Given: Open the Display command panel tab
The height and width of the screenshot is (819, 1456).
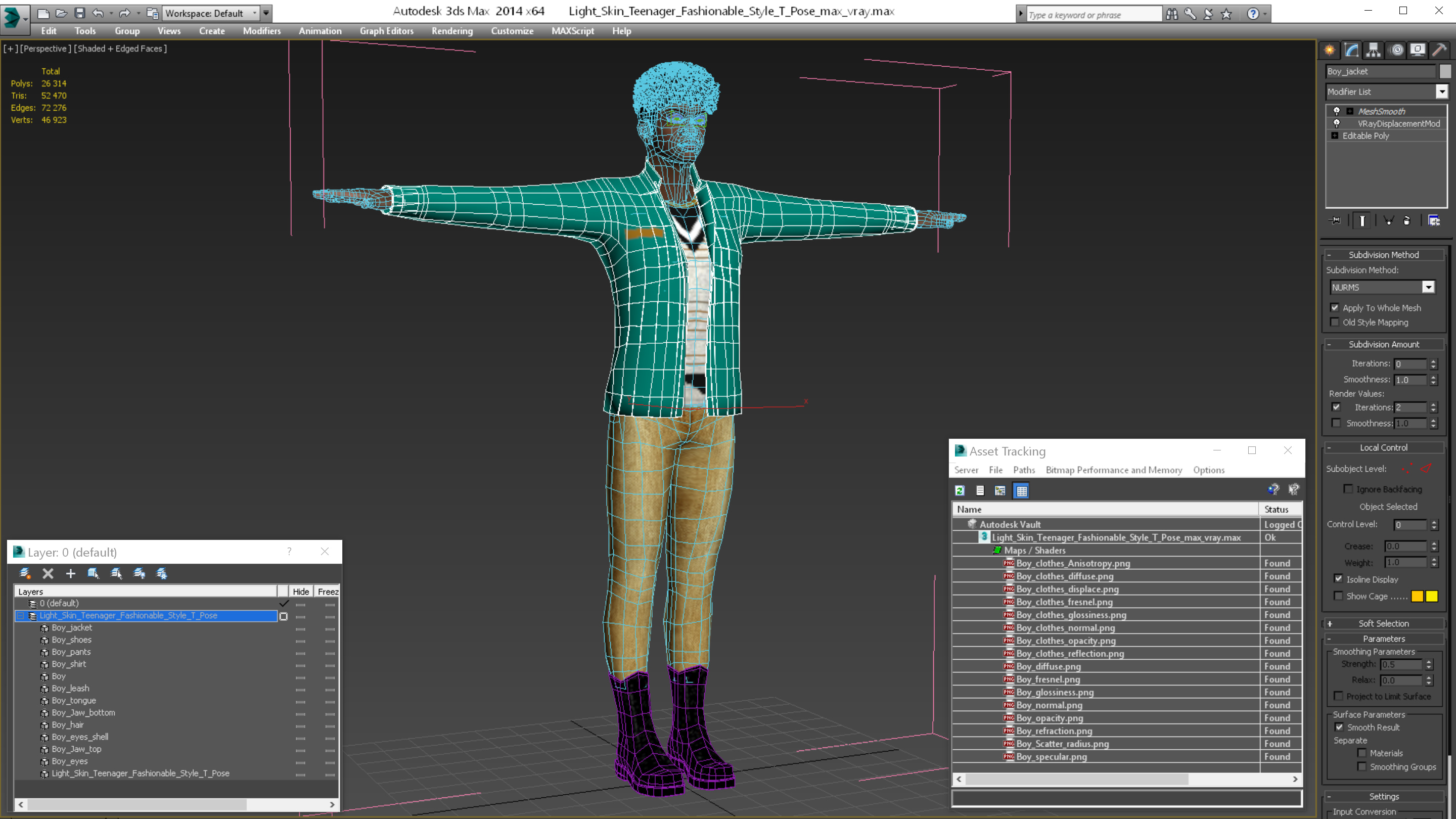Looking at the screenshot, I should pos(1418,51).
